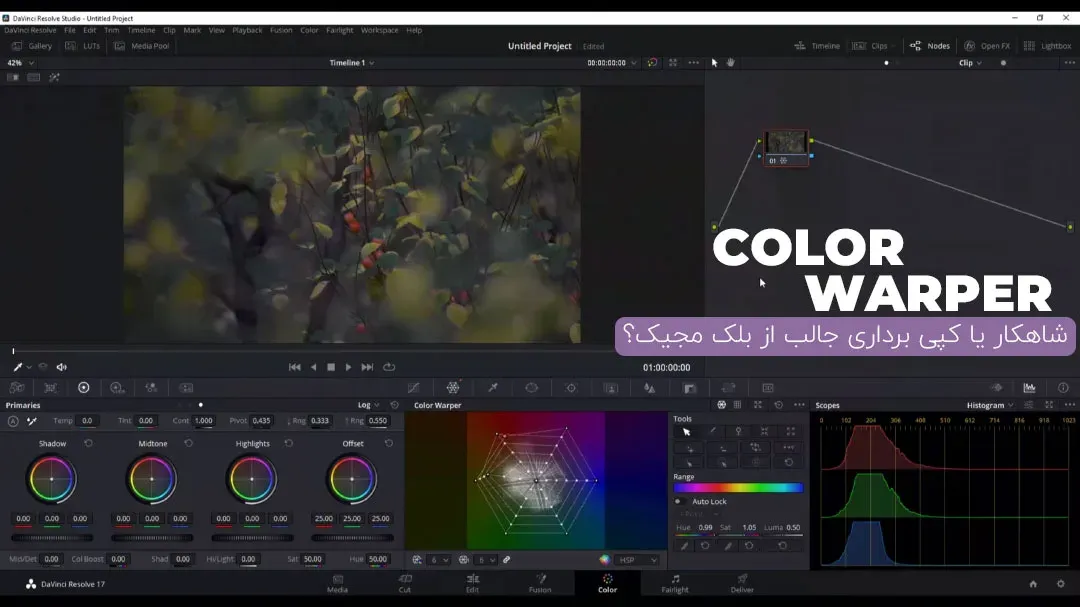Open the Keyframes palette icon

(997, 388)
